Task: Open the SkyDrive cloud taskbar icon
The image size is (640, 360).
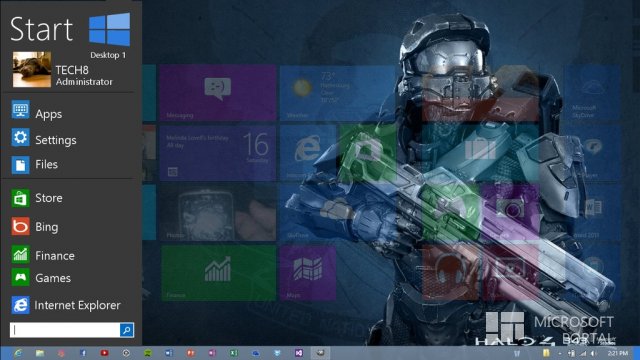Action: pyautogui.click(x=256, y=353)
